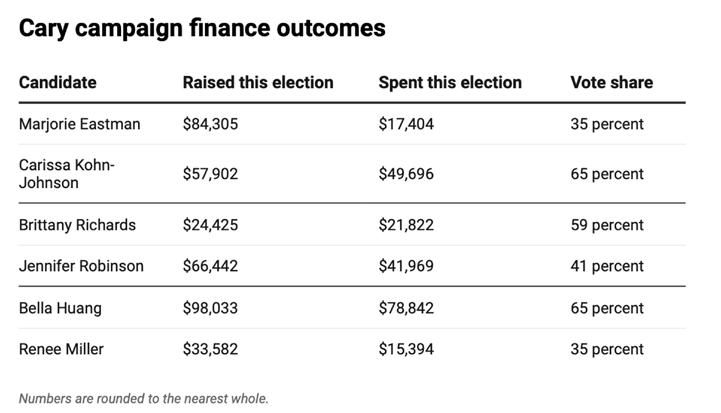Click the $84,305 raised amount
The height and width of the screenshot is (413, 721).
210,124
